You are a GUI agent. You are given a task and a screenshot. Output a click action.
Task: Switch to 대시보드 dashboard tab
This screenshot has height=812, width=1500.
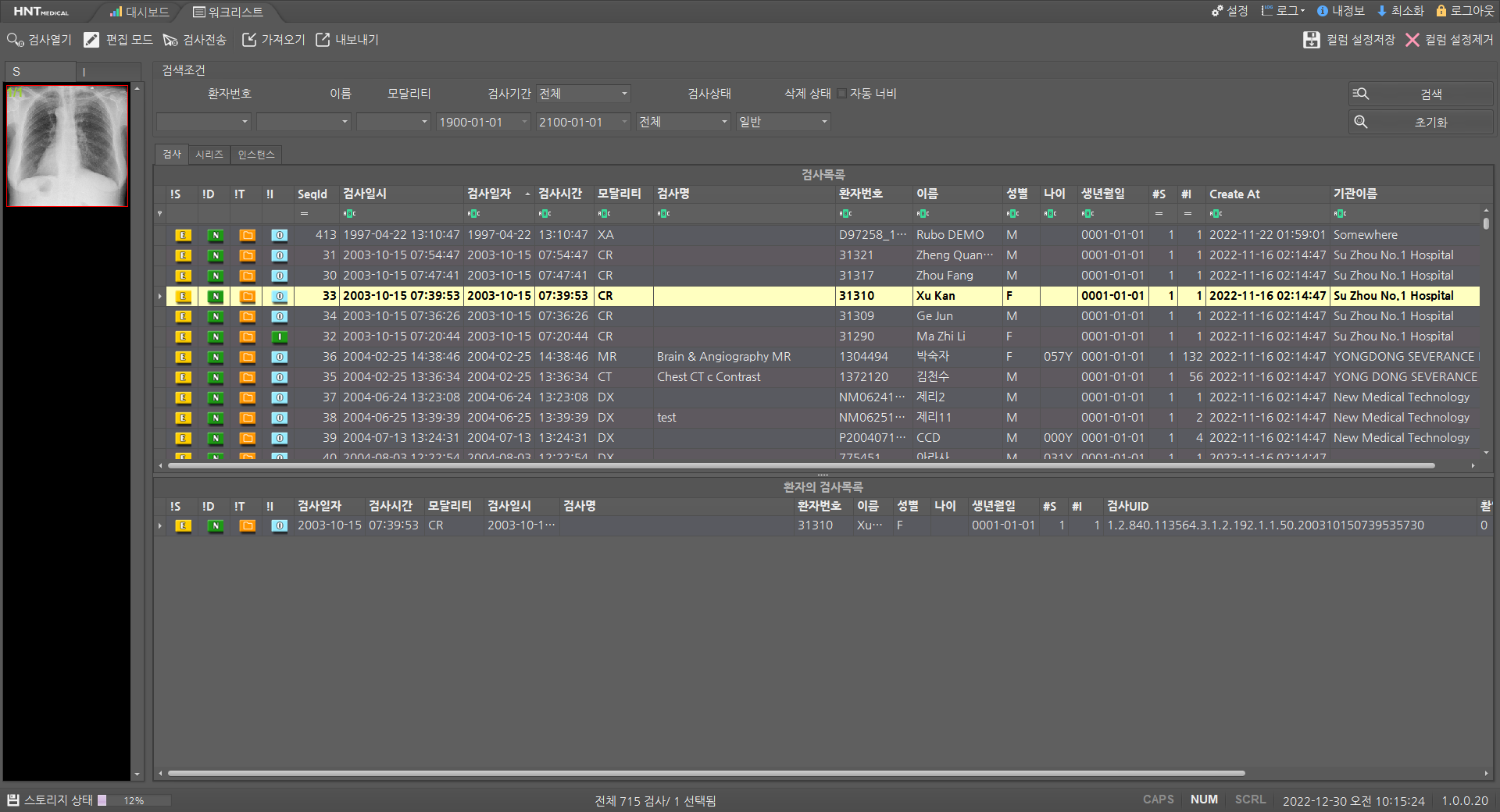pyautogui.click(x=139, y=12)
